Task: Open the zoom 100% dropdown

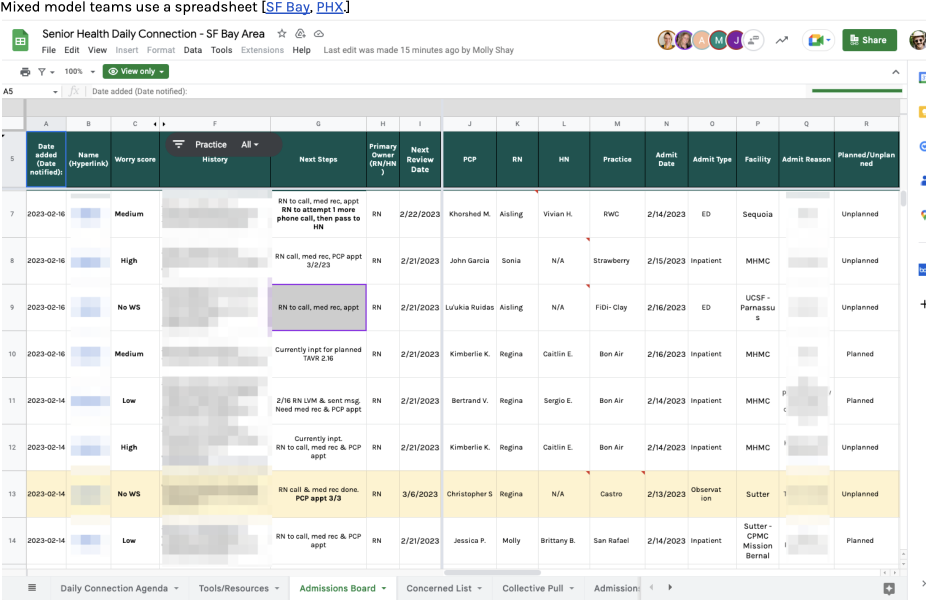Action: 79,72
